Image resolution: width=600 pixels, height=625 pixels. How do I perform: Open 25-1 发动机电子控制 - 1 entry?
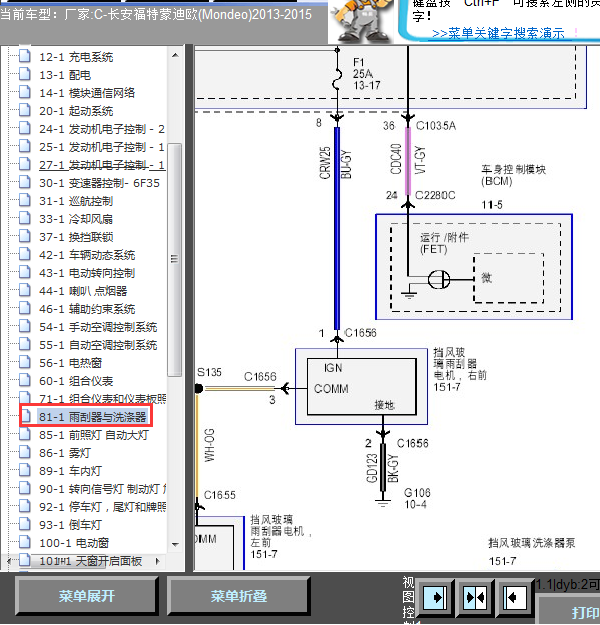pos(102,147)
